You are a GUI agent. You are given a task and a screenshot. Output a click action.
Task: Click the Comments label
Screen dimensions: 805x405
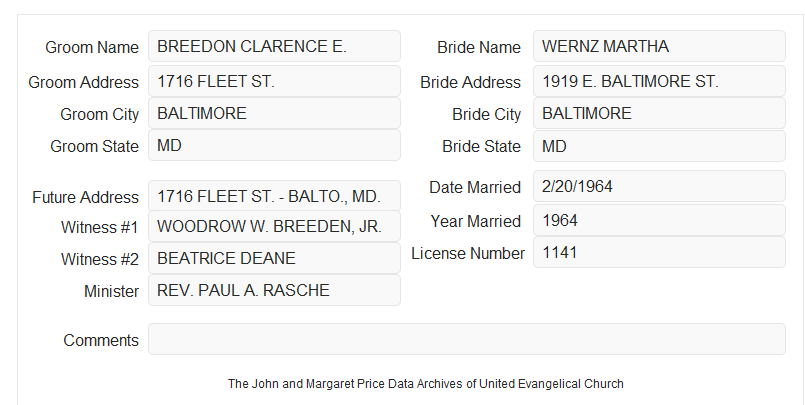click(x=101, y=340)
